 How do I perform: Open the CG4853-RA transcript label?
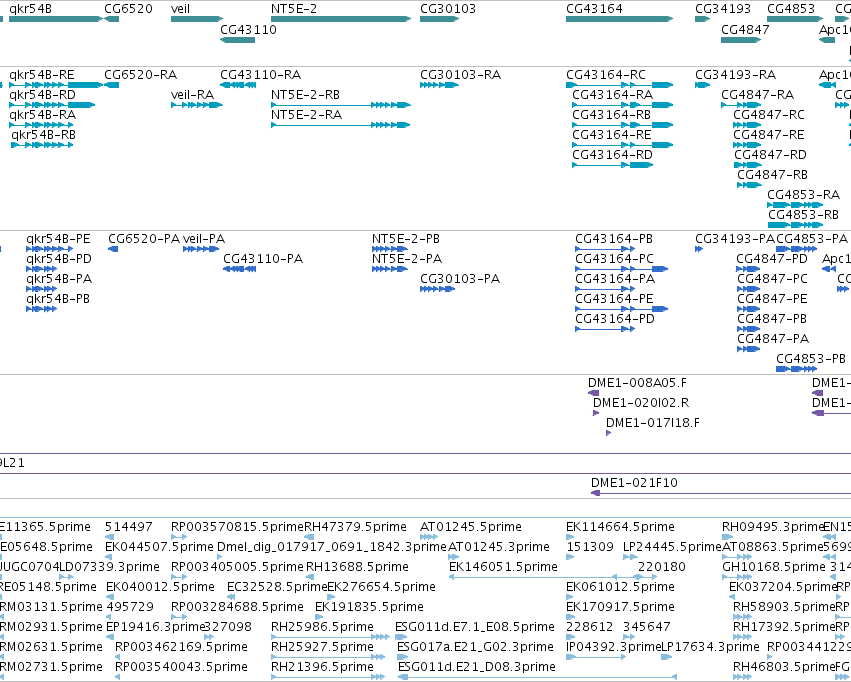coord(803,195)
